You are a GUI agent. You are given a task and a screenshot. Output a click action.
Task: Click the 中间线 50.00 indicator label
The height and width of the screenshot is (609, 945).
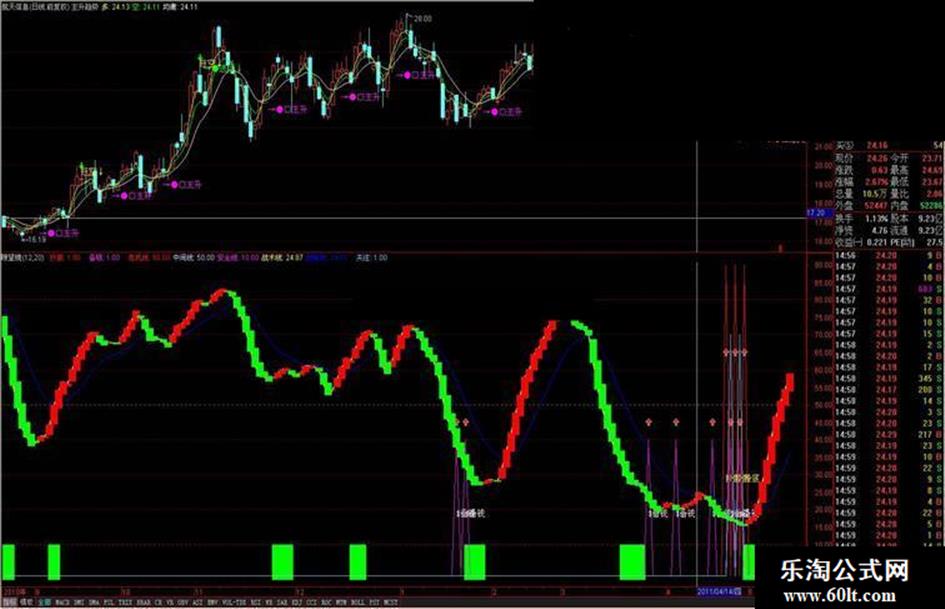193,257
